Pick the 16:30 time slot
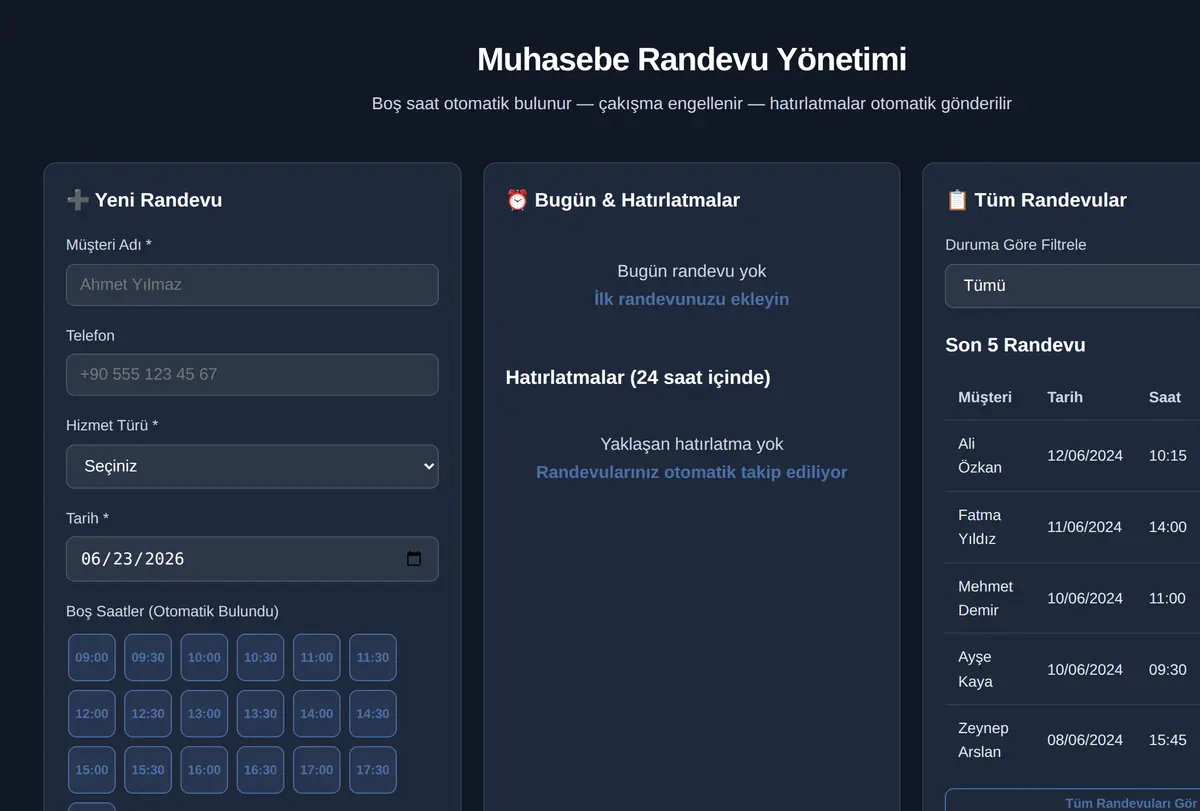The width and height of the screenshot is (1200, 811). 260,770
